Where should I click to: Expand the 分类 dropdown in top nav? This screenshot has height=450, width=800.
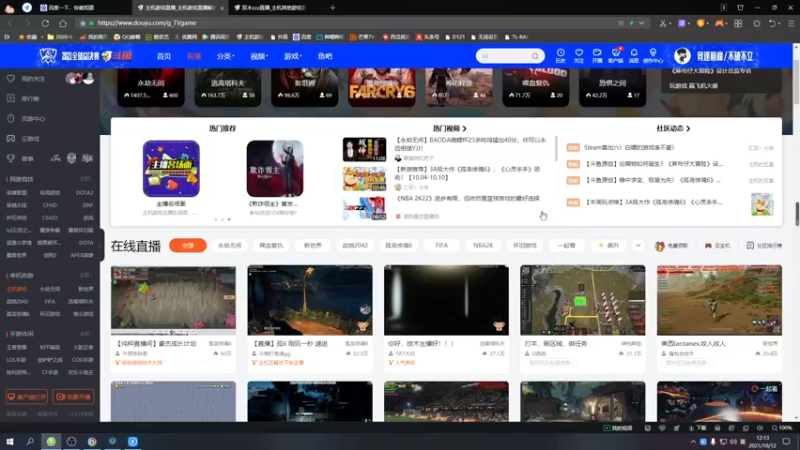[x=225, y=56]
